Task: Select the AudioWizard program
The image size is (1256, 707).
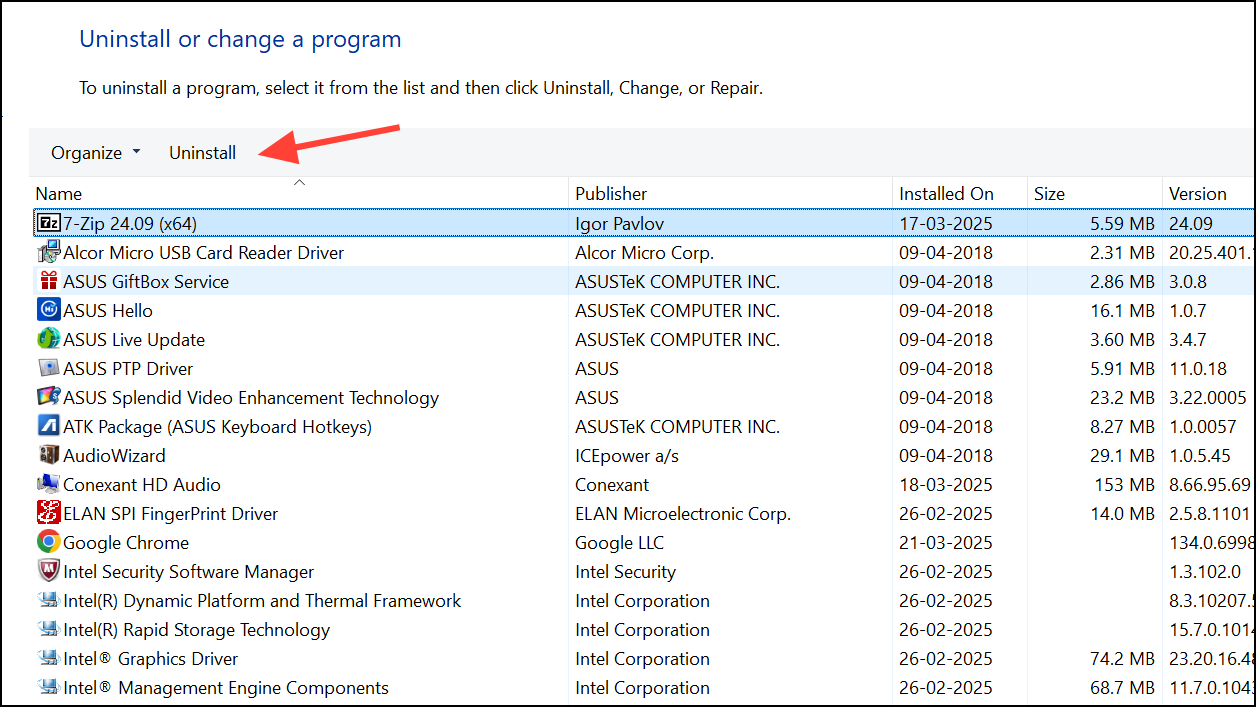Action: (643, 455)
